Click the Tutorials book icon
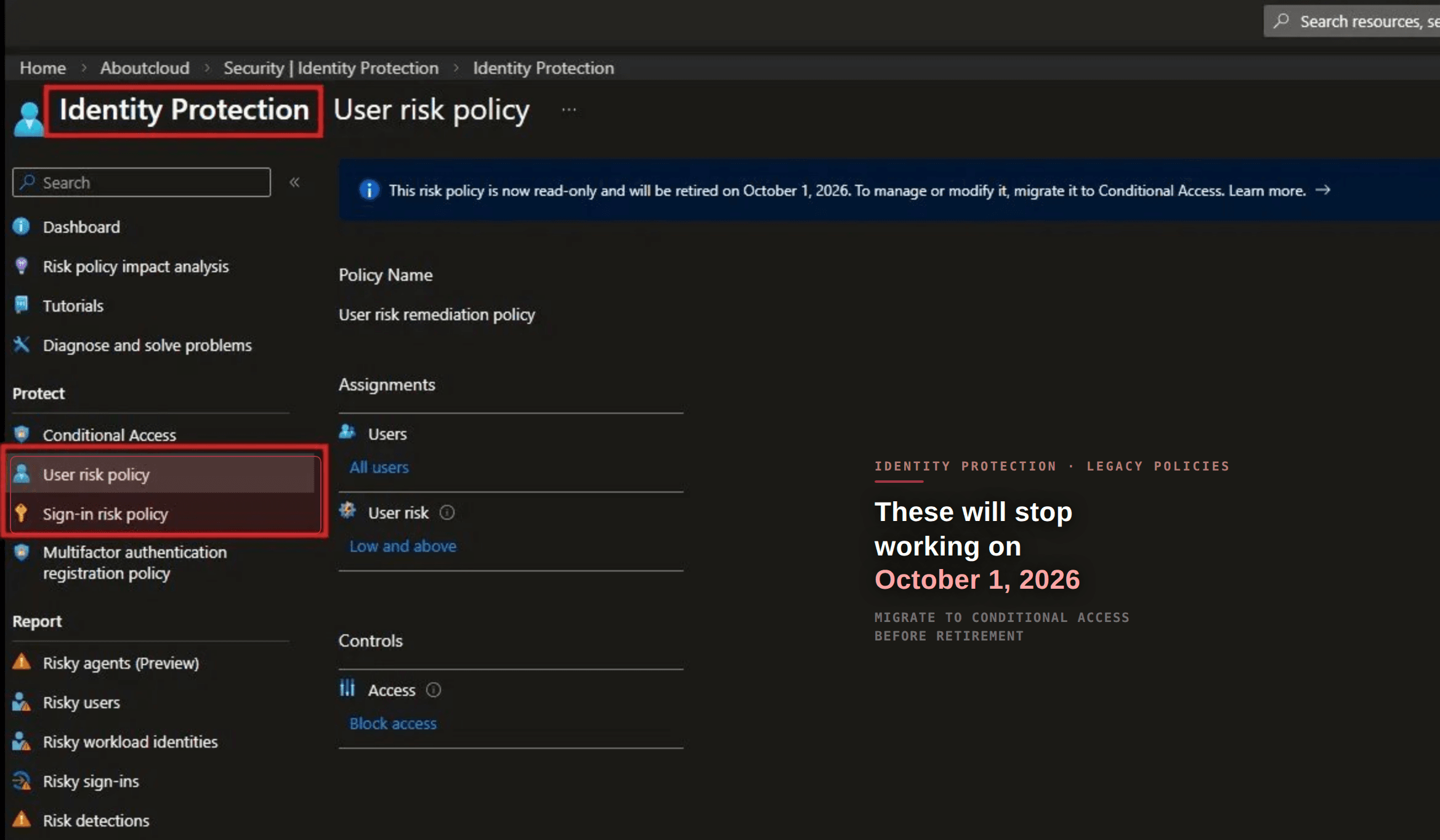Image resolution: width=1440 pixels, height=840 pixels. 22,305
